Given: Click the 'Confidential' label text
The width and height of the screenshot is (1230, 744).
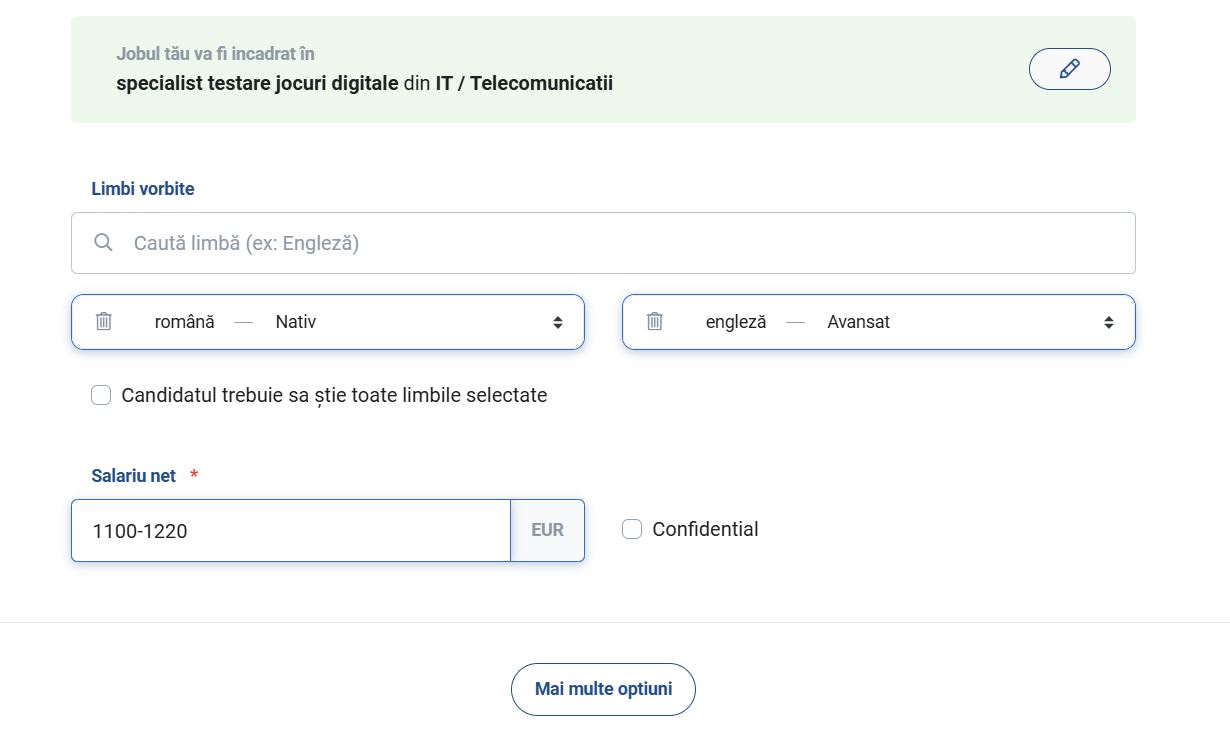Looking at the screenshot, I should pyautogui.click(x=705, y=529).
